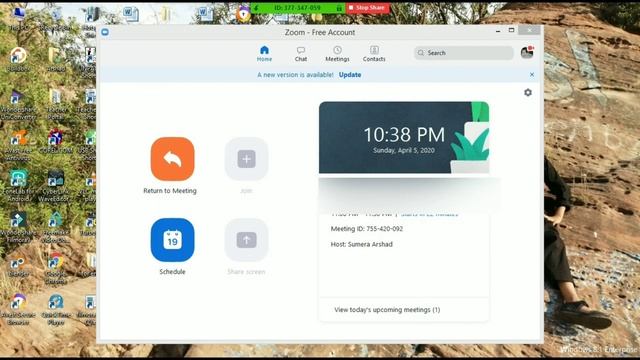Select the This PC desktop icon
This screenshot has height=360, width=640.
(x=18, y=19)
